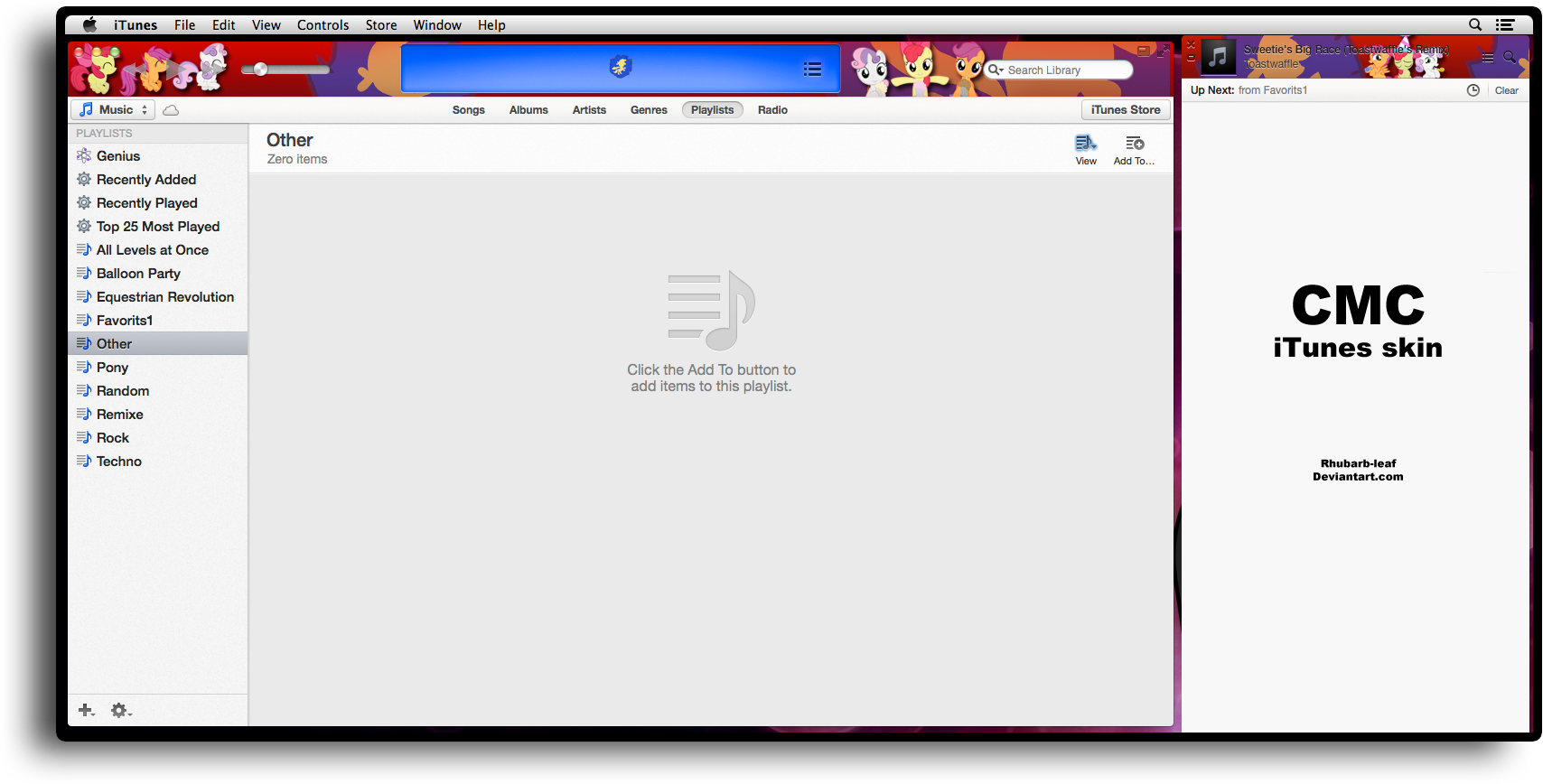Close the mini player window

1191,45
